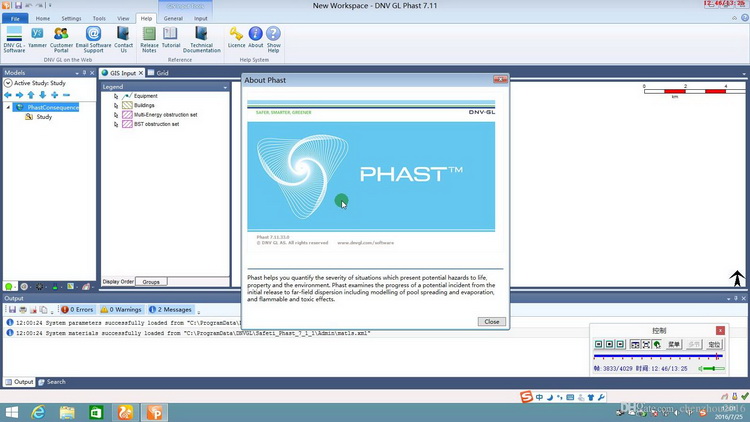This screenshot has width=750, height=422.
Task: Toggle the 0 Warnings filter
Action: point(121,310)
